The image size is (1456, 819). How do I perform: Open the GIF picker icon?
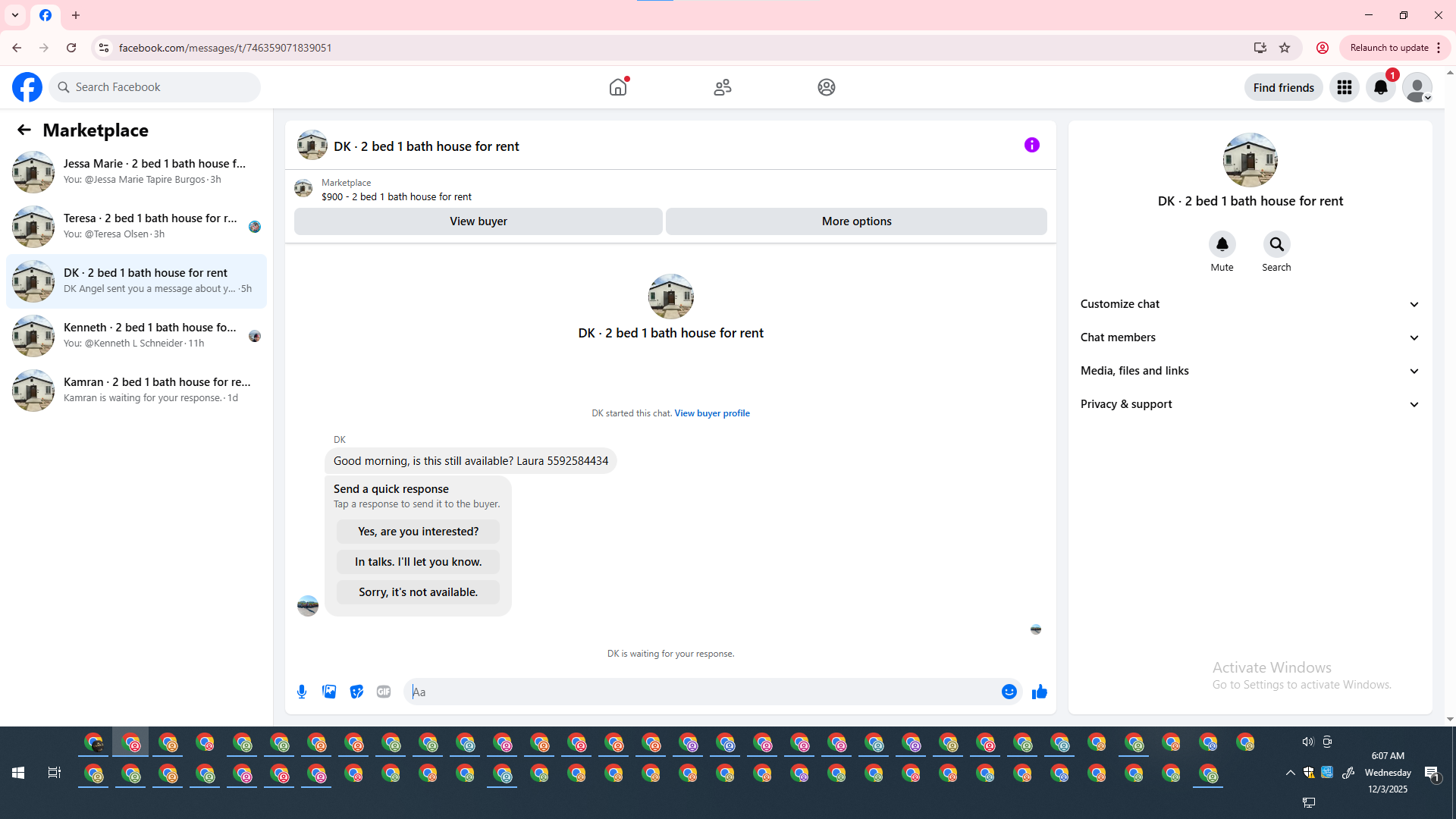tap(384, 692)
